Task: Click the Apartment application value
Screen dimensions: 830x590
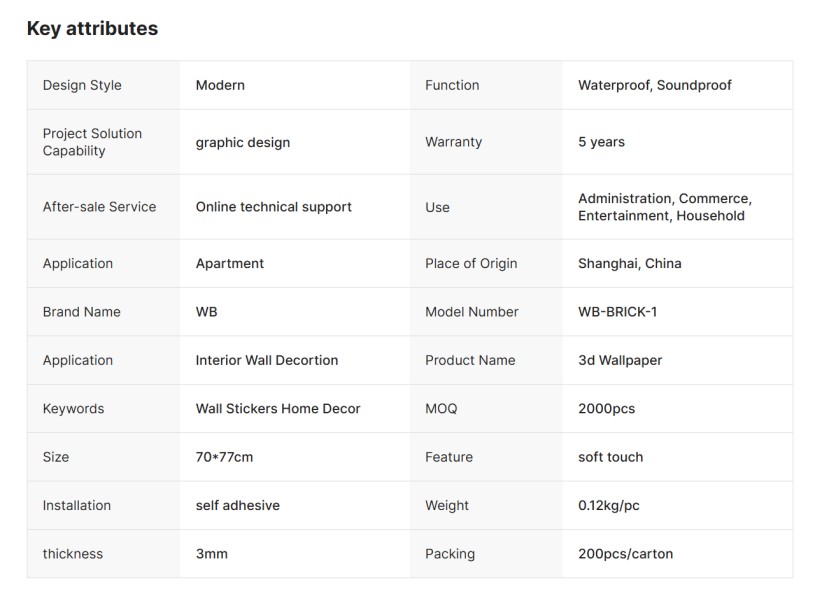Action: point(230,264)
